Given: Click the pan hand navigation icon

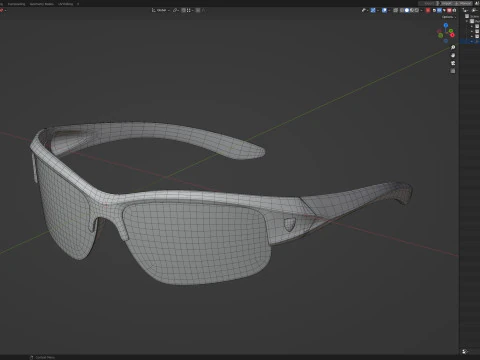Looking at the screenshot, I should 453,55.
